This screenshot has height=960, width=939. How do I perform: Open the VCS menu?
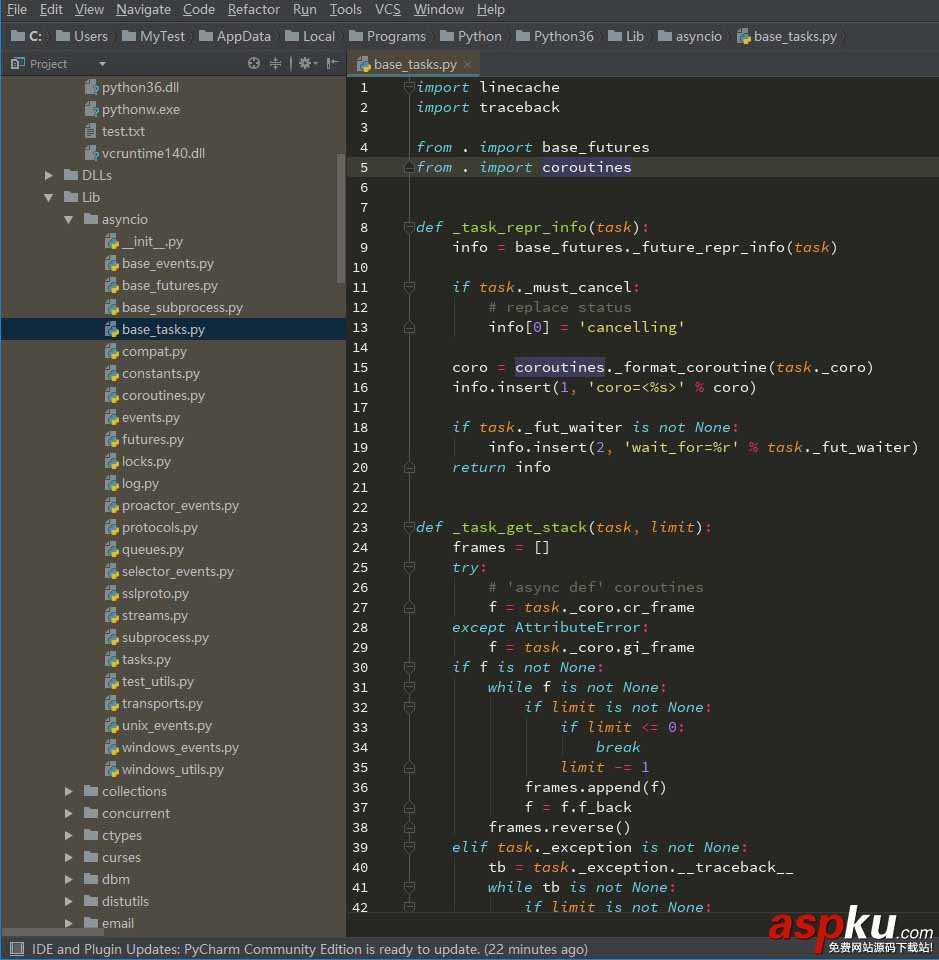[x=387, y=9]
